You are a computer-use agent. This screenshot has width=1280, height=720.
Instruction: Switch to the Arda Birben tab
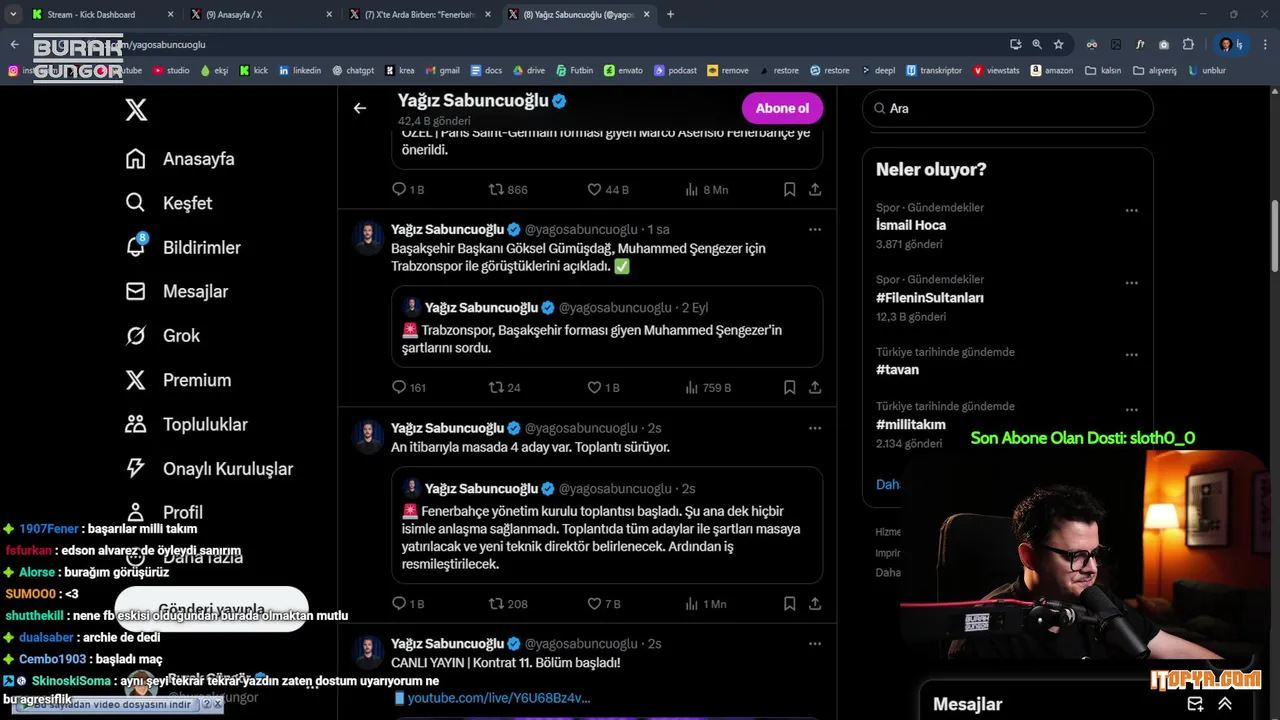click(420, 14)
